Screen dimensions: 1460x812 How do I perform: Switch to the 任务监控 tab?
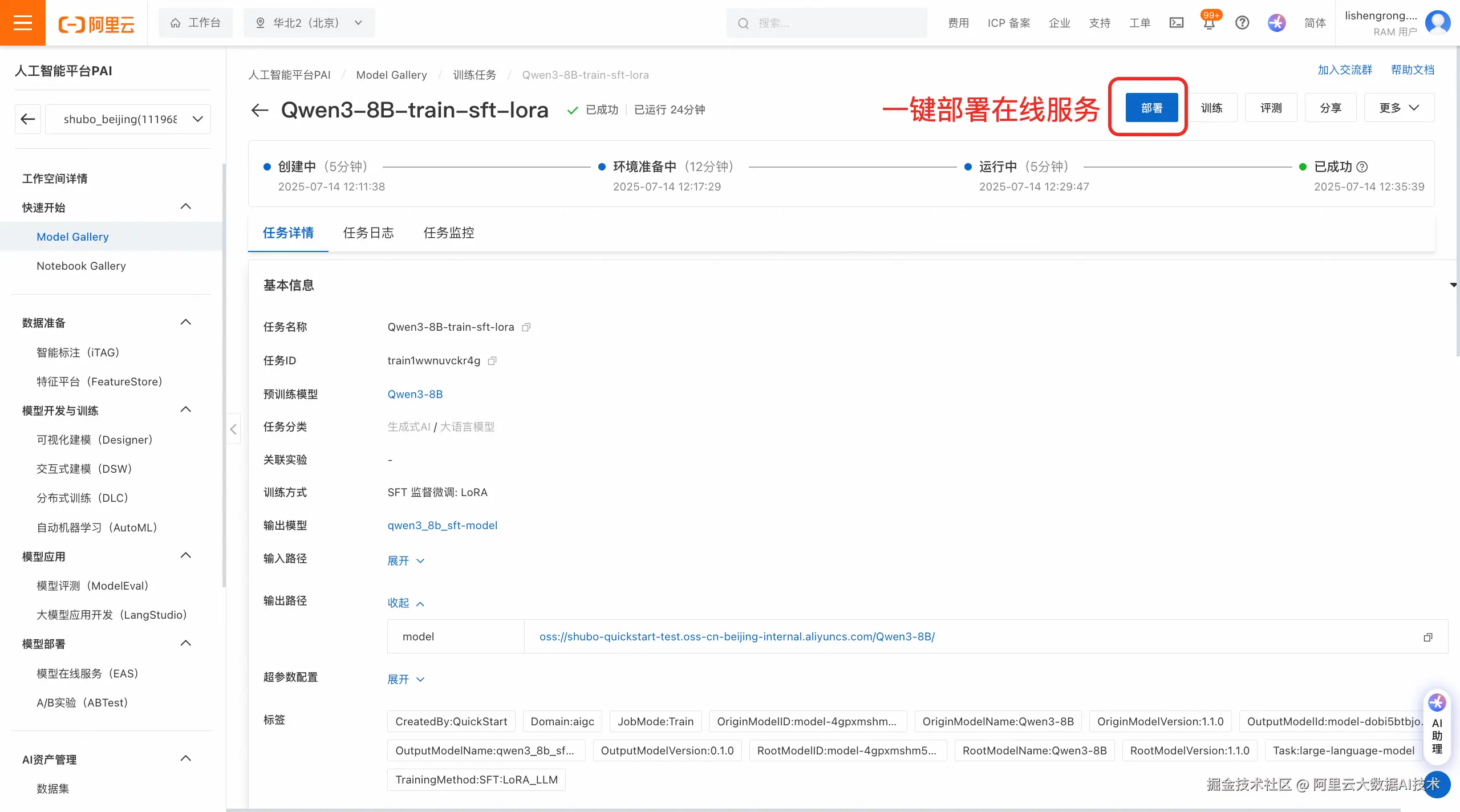tap(449, 233)
